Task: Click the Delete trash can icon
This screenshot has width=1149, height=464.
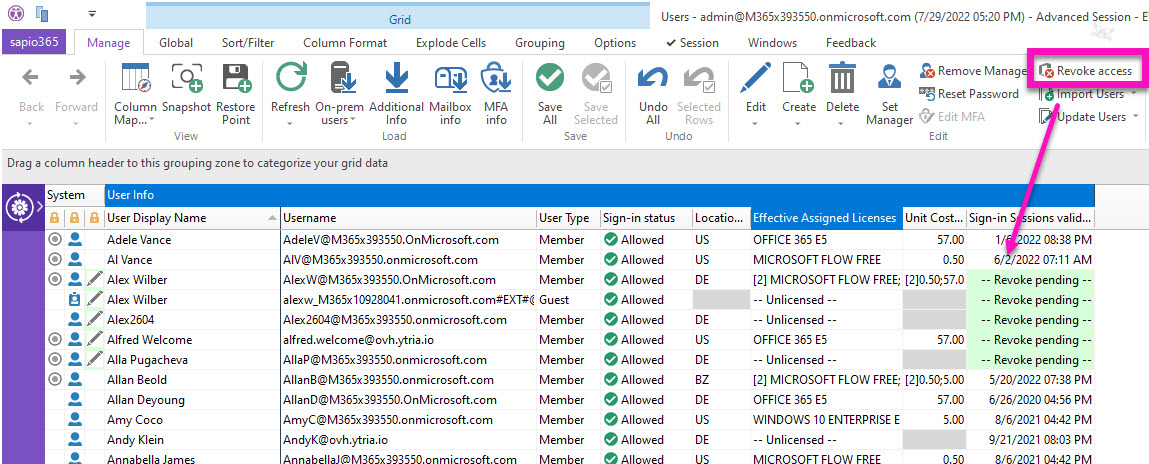Action: point(843,80)
